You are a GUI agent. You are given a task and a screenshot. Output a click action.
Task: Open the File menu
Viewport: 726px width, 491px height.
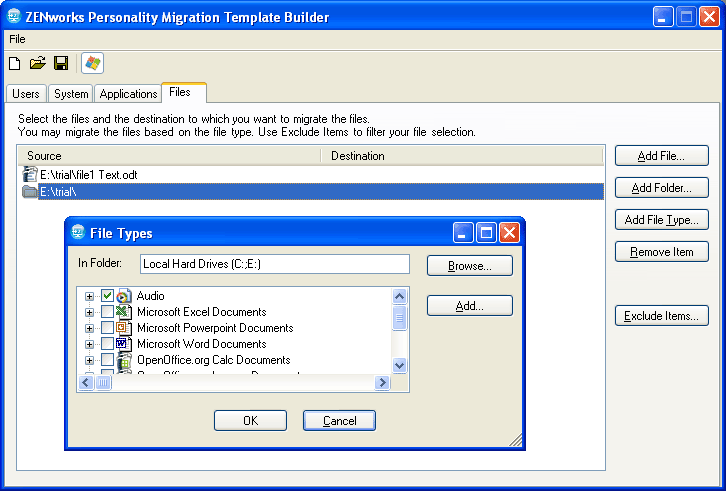17,39
